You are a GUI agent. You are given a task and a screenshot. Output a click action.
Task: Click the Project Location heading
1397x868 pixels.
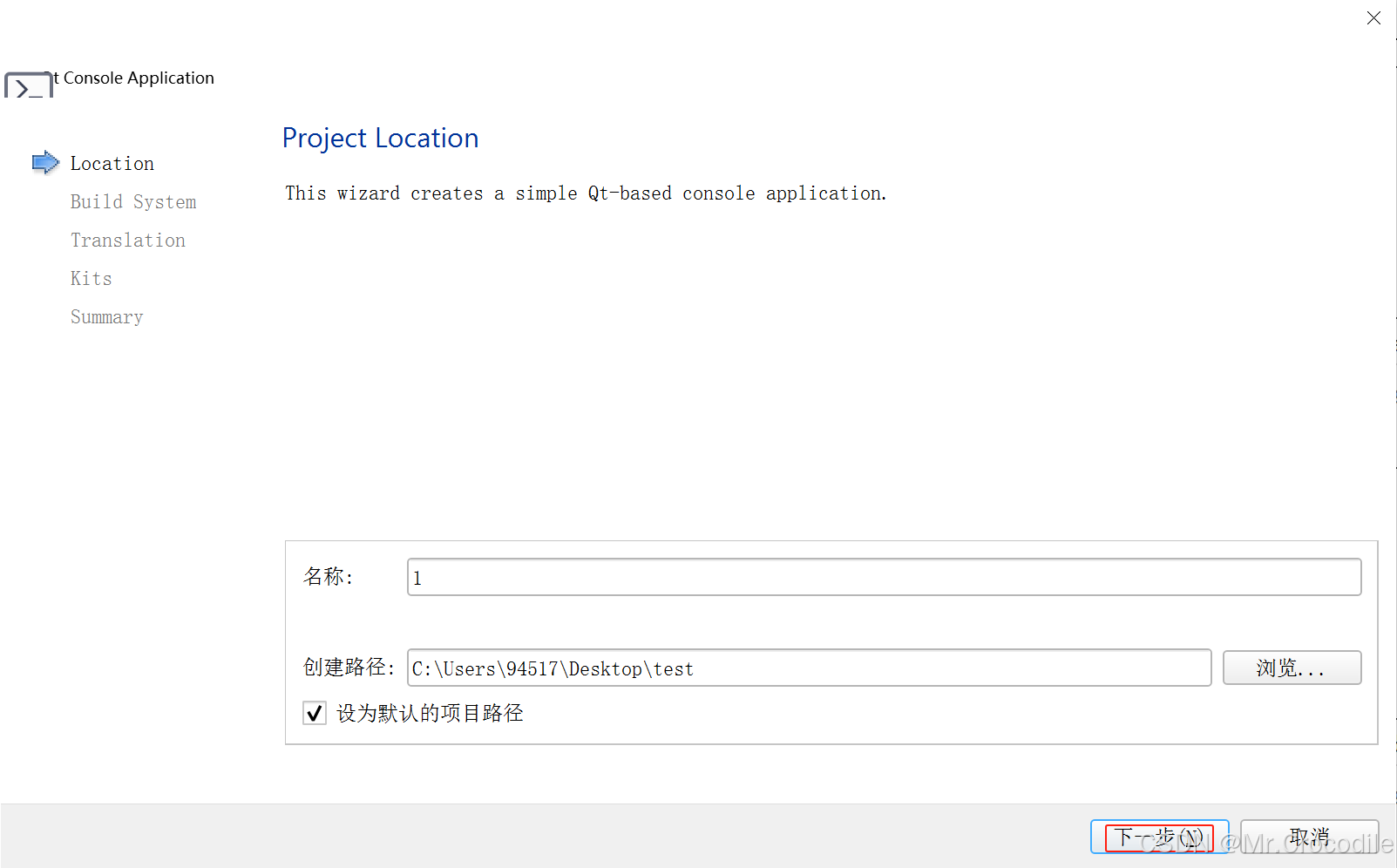pos(380,138)
